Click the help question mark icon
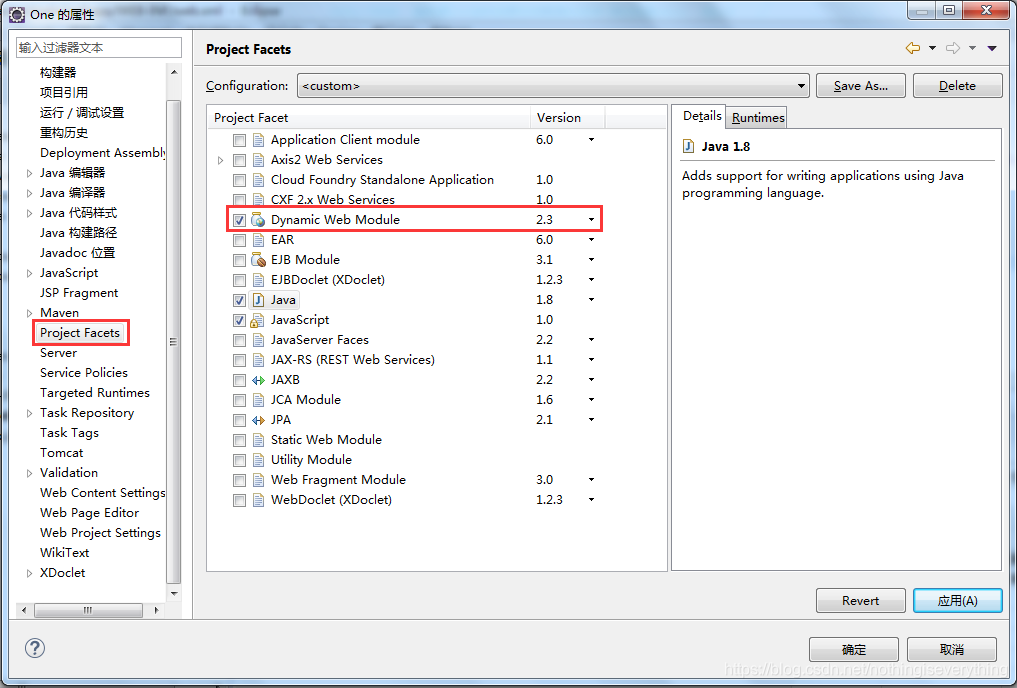1017x688 pixels. (x=34, y=648)
